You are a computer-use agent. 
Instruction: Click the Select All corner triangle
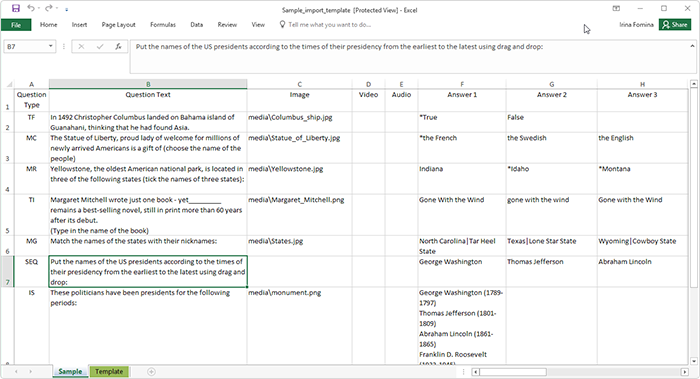tap(8, 84)
